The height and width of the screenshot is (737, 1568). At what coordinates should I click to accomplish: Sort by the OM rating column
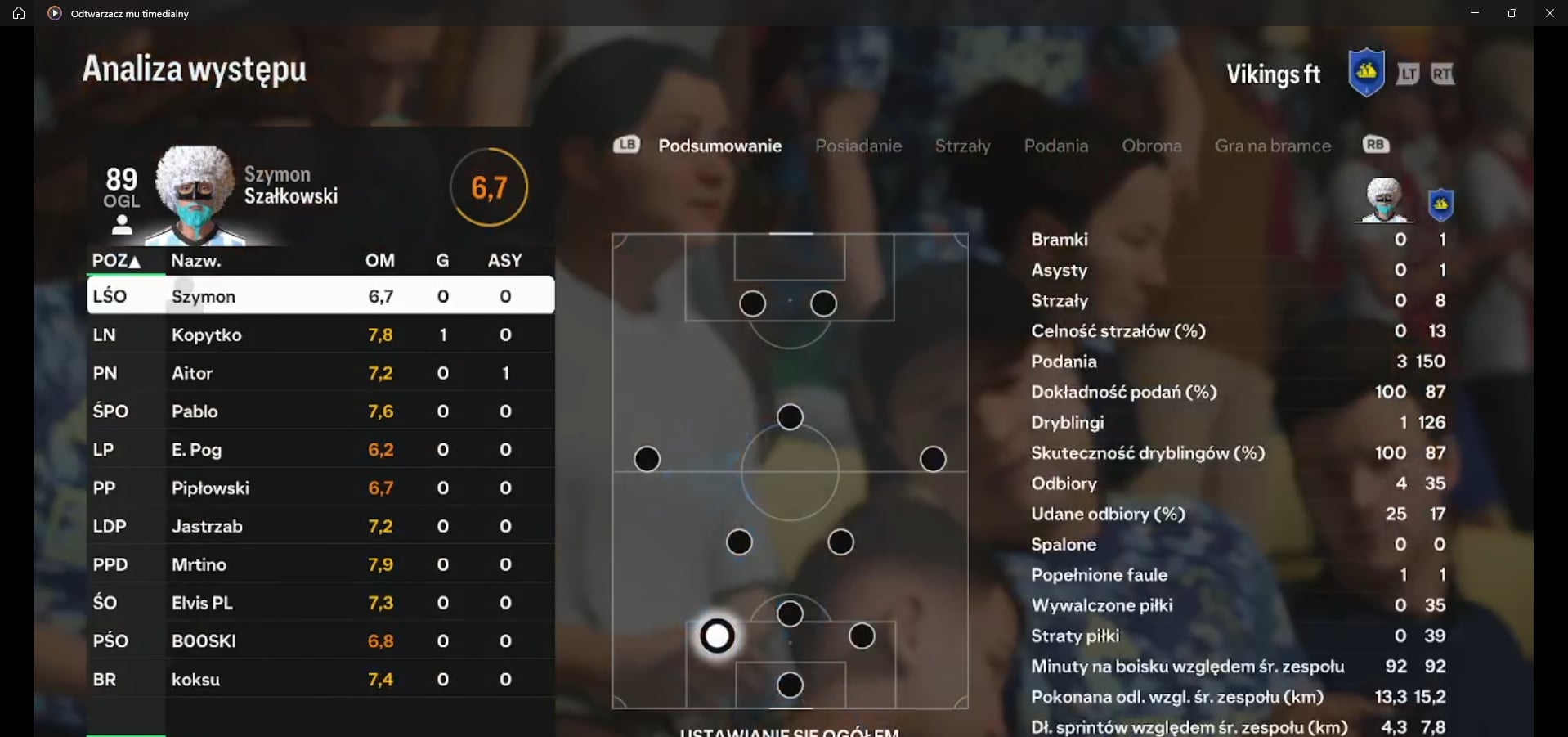(x=379, y=261)
